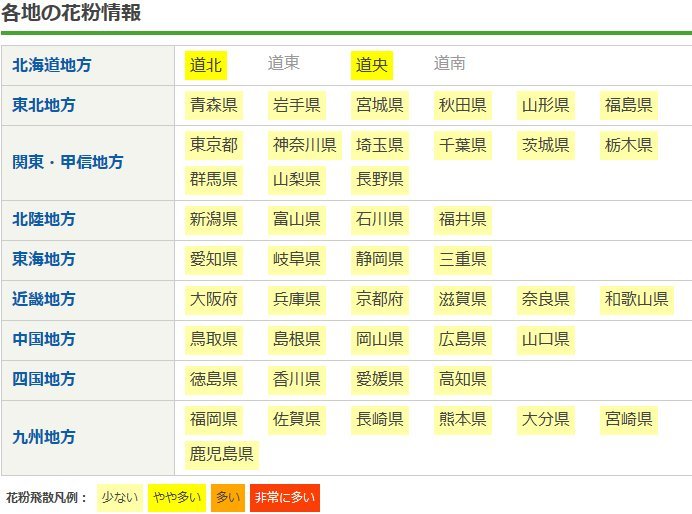Image resolution: width=692 pixels, height=514 pixels.
Task: Select 東京都 in the Kanto region
Action: [x=214, y=145]
